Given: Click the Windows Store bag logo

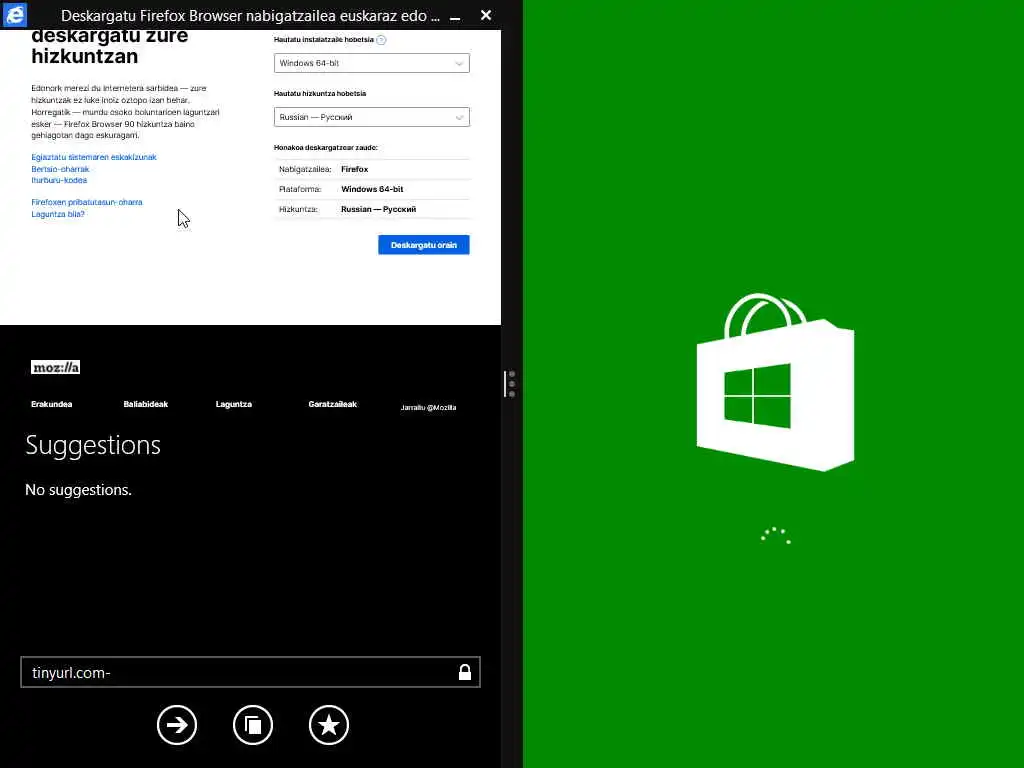Looking at the screenshot, I should click(x=775, y=382).
